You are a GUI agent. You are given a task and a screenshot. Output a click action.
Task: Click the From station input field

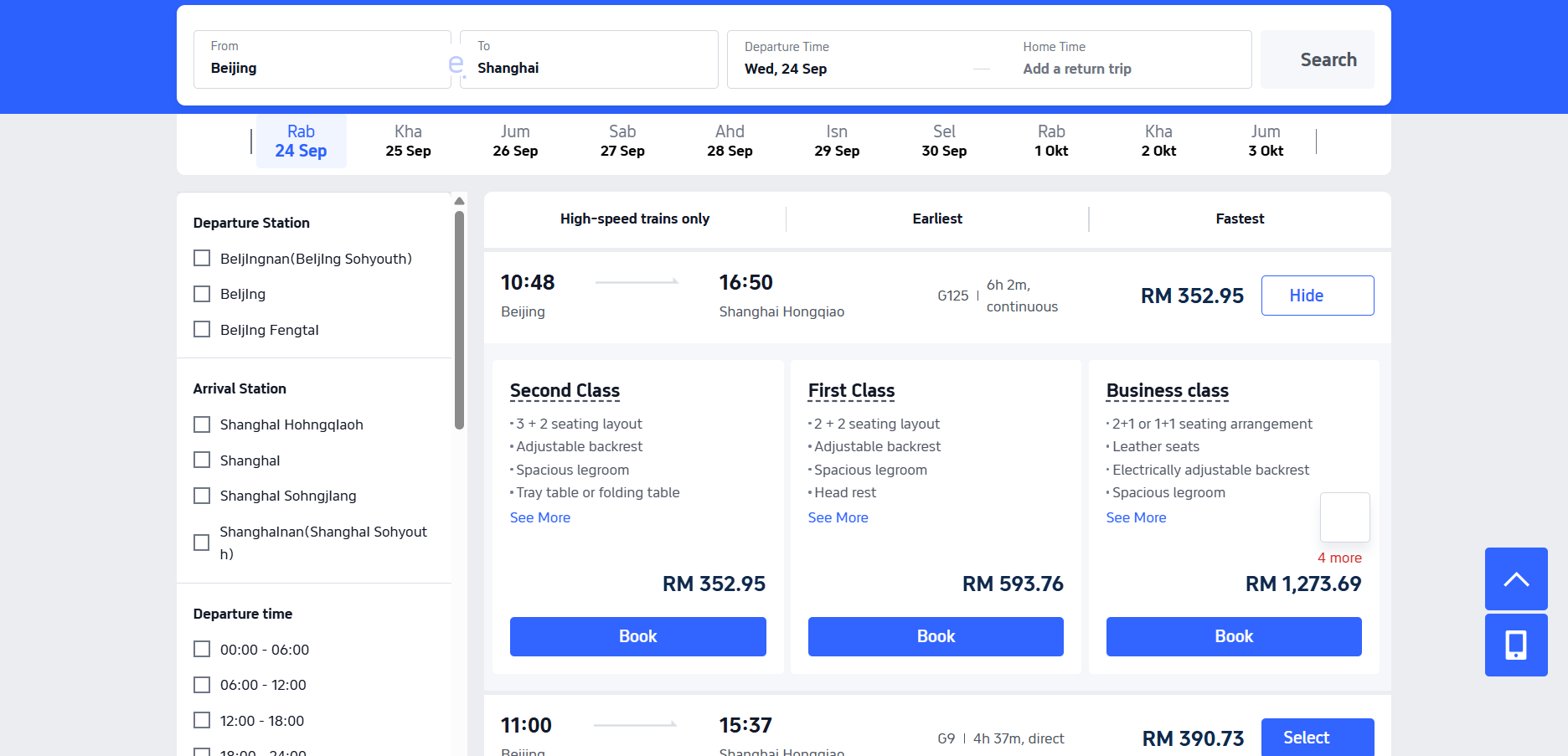coord(322,59)
